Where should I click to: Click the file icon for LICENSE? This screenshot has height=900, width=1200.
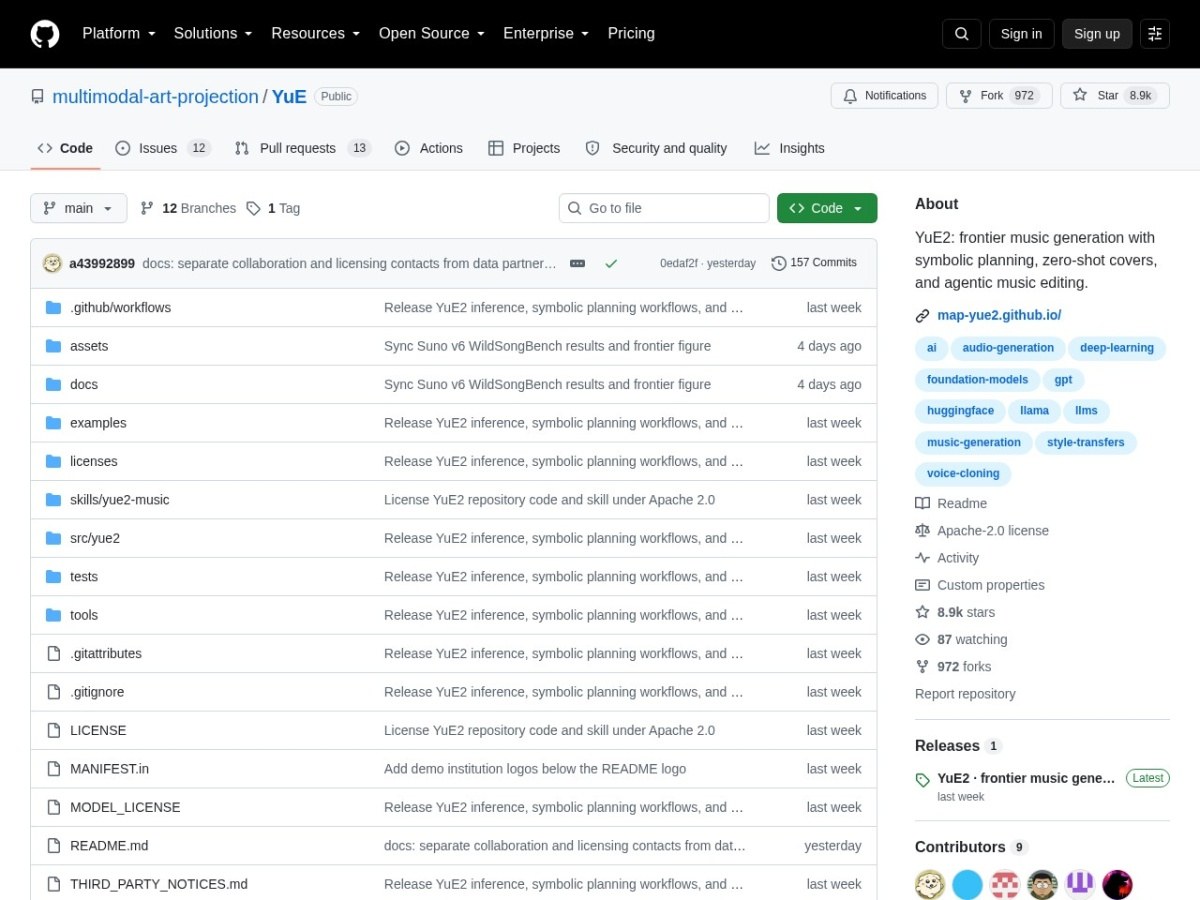(53, 730)
